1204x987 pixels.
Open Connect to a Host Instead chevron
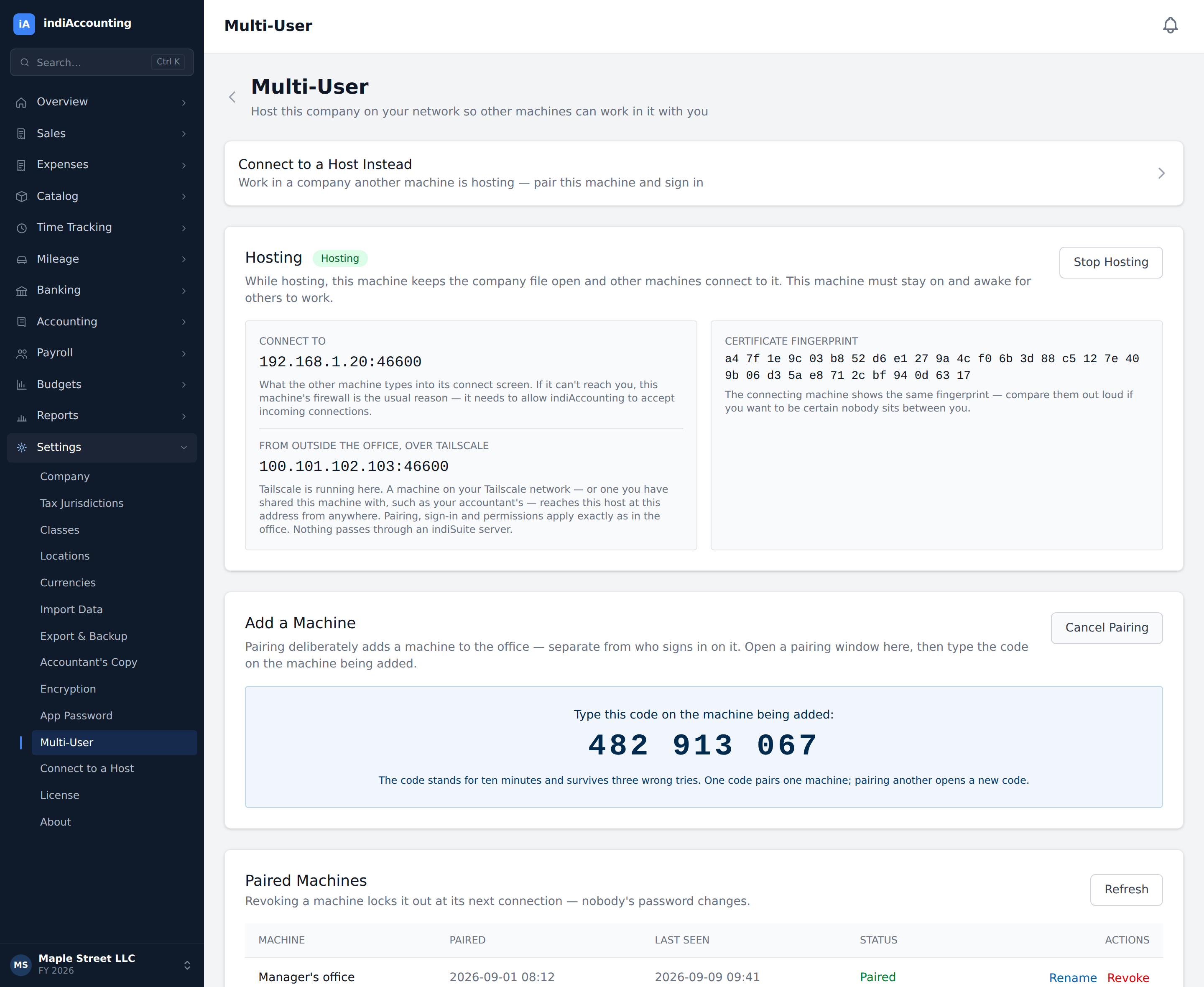coord(1161,174)
